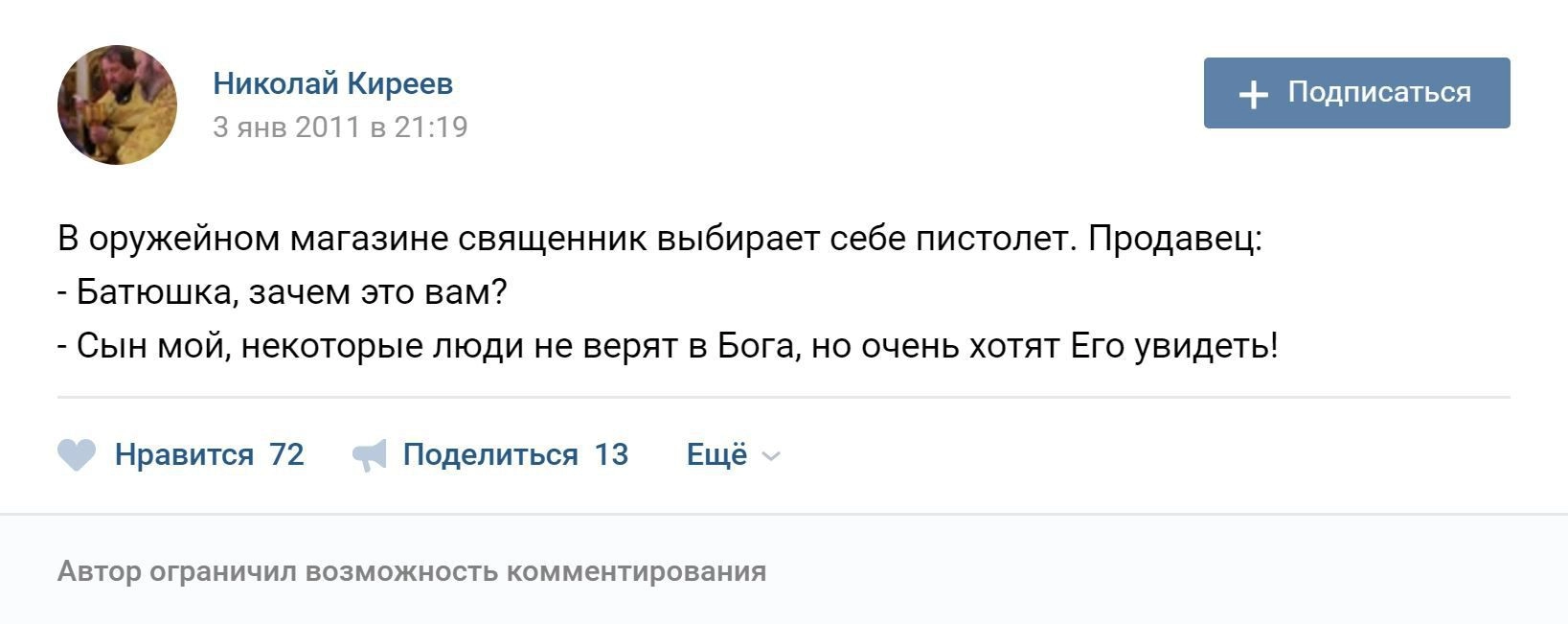The height and width of the screenshot is (624, 1568).
Task: Open the post timestamp 3 янв 2011
Action: click(x=285, y=127)
